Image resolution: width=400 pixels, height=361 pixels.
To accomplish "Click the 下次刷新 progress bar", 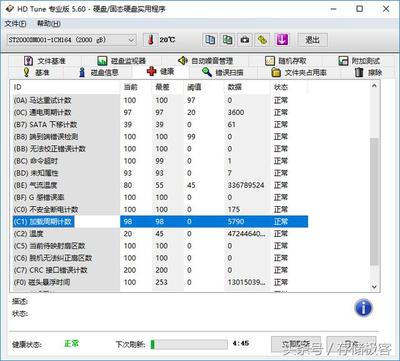I will point(189,344).
